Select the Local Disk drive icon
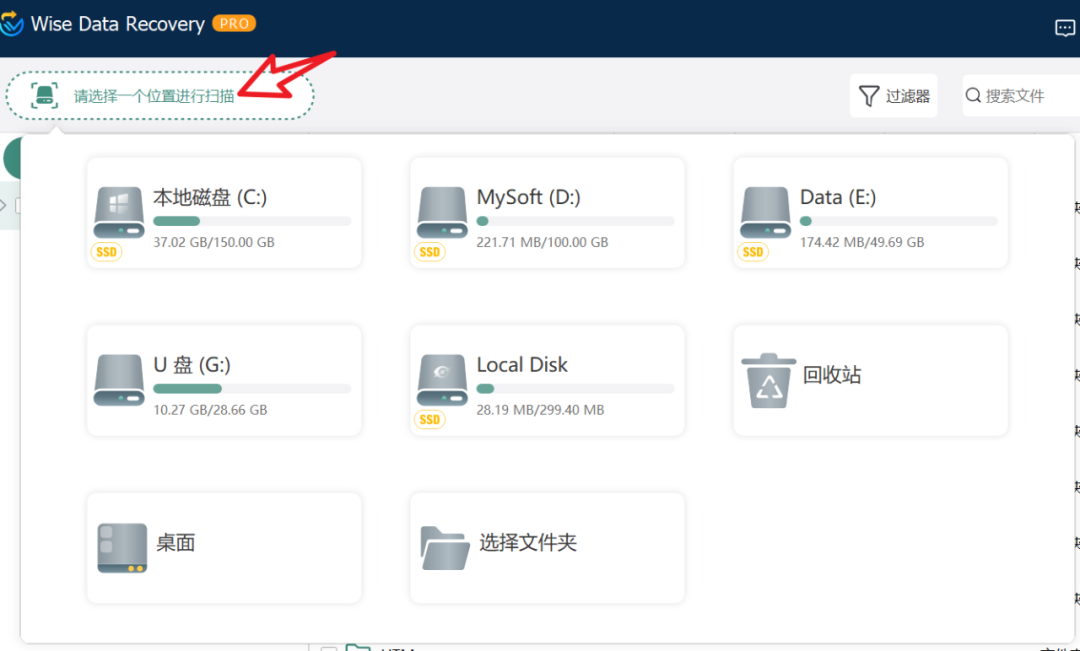The image size is (1080, 651). [442, 380]
